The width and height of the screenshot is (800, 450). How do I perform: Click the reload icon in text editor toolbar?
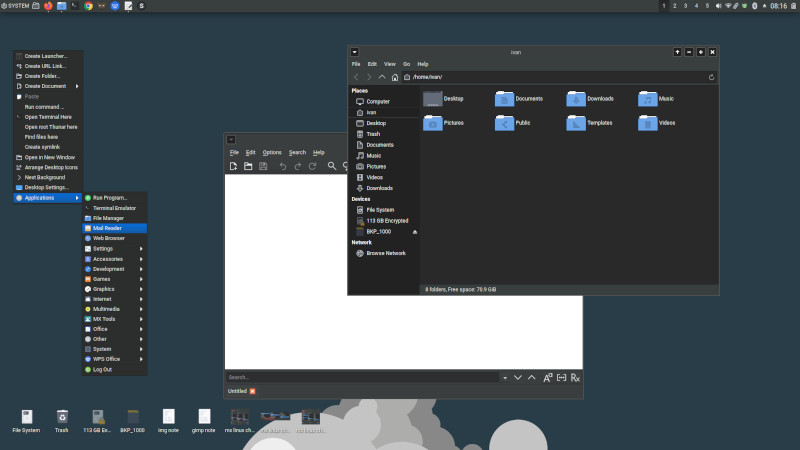tap(313, 166)
